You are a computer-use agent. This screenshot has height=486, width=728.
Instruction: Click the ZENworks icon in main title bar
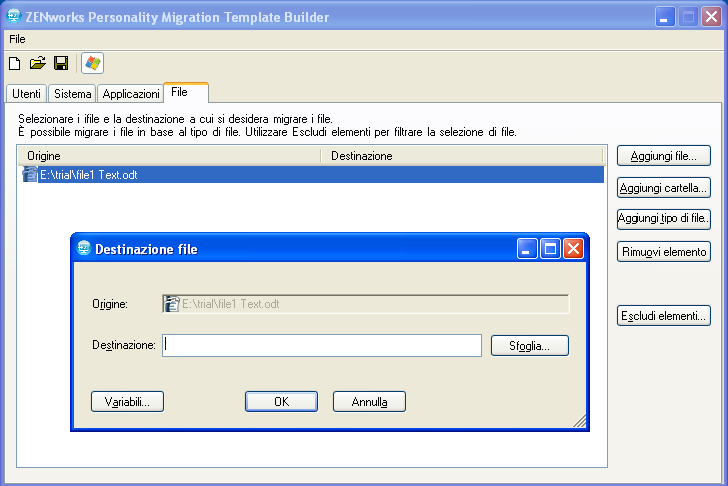[x=14, y=16]
